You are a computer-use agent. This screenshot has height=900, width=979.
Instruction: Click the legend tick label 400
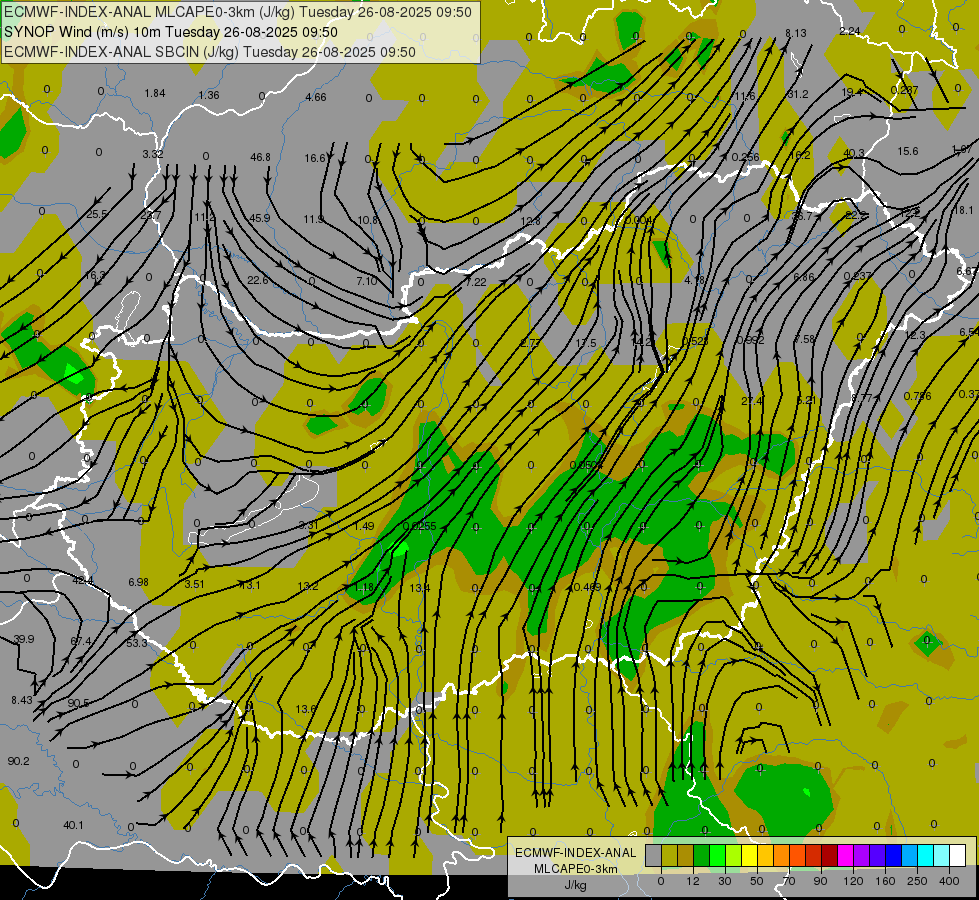pyautogui.click(x=949, y=881)
